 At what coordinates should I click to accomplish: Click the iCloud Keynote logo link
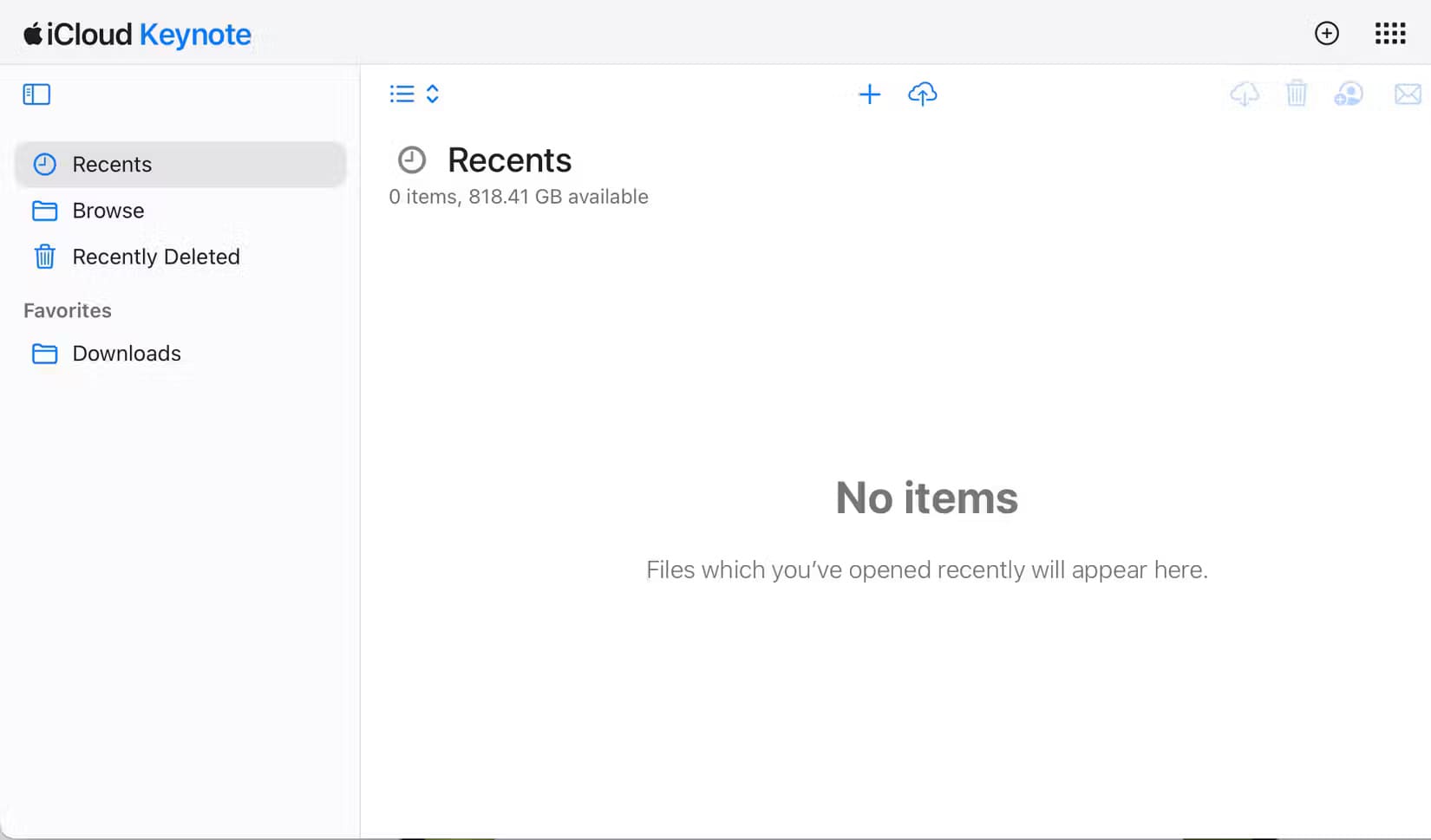tap(137, 35)
